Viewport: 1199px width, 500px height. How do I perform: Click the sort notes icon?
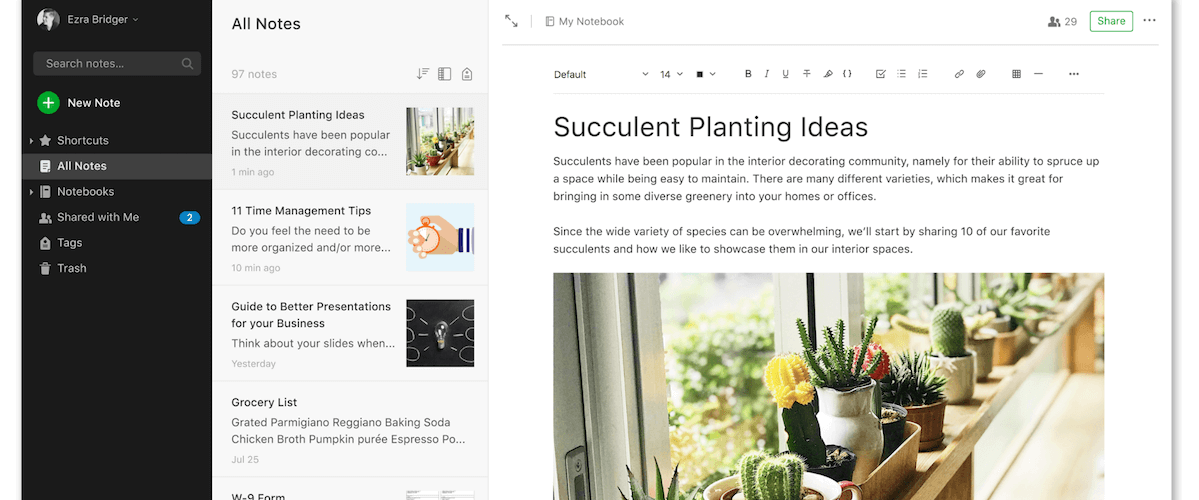point(423,74)
